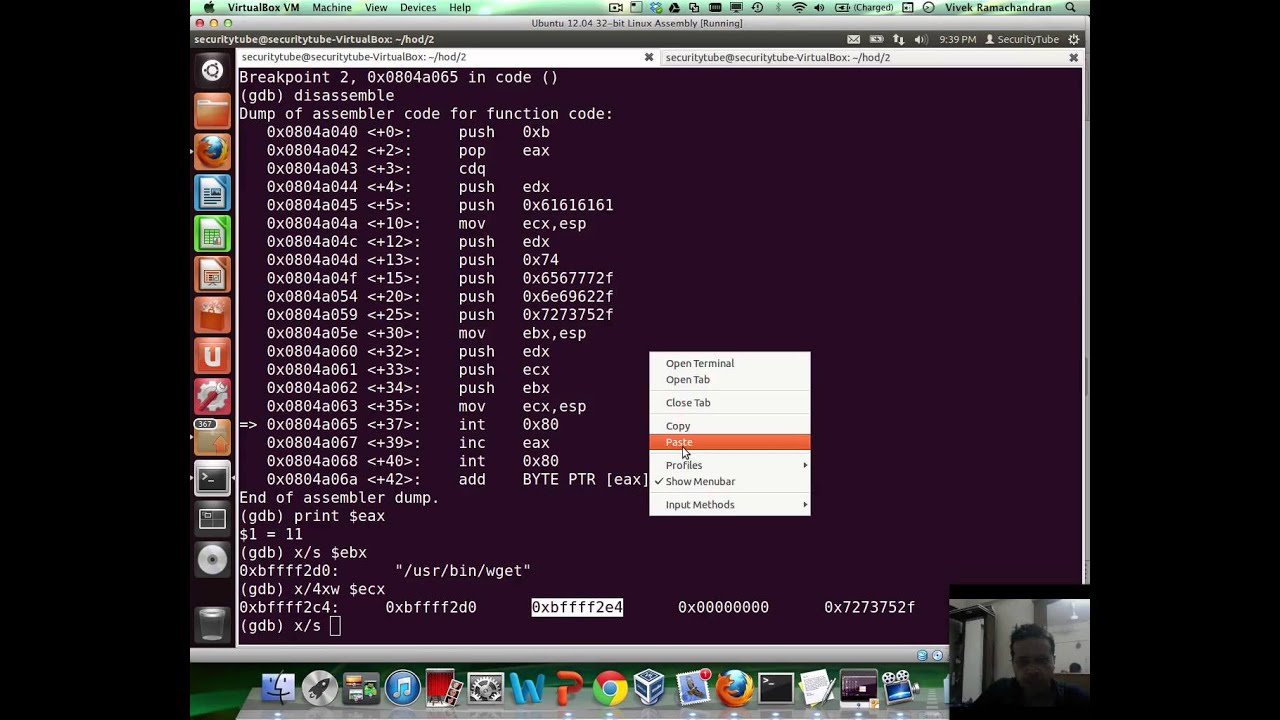The width and height of the screenshot is (1280, 720).
Task: Open Finder in the Mac Dock
Action: 278,688
